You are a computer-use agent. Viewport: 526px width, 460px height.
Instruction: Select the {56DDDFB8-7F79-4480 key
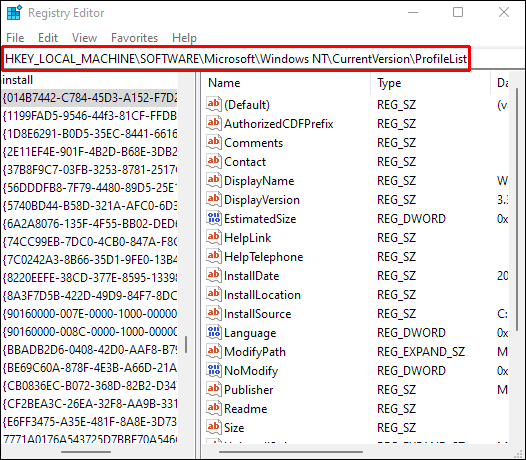click(x=89, y=188)
